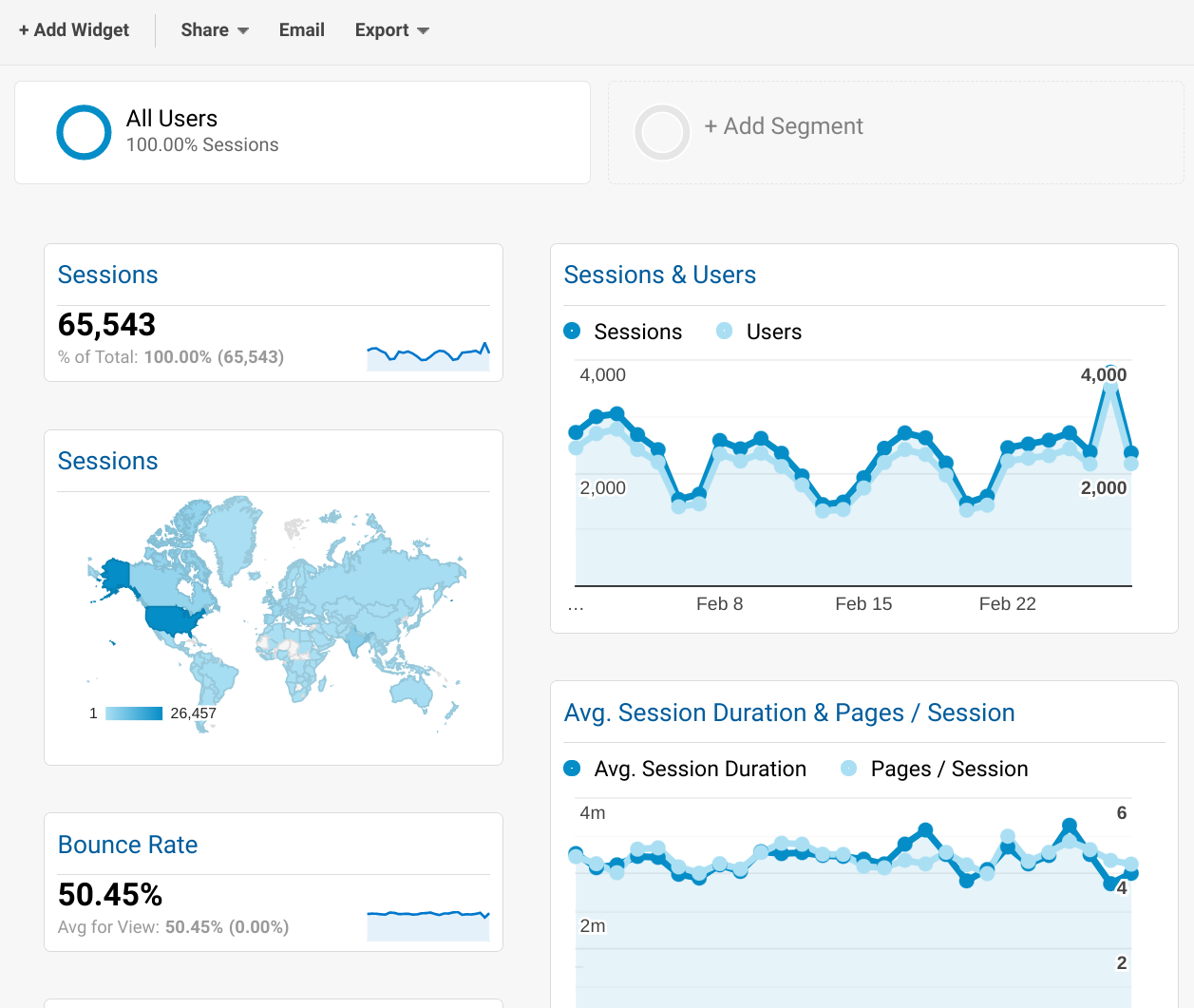Expand the Export dropdown

coord(391,30)
